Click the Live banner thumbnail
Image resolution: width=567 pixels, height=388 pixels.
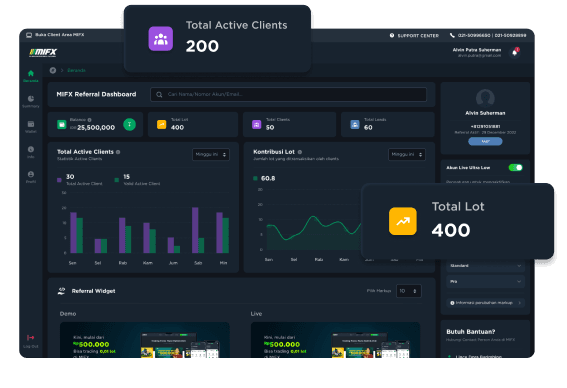click(336, 340)
